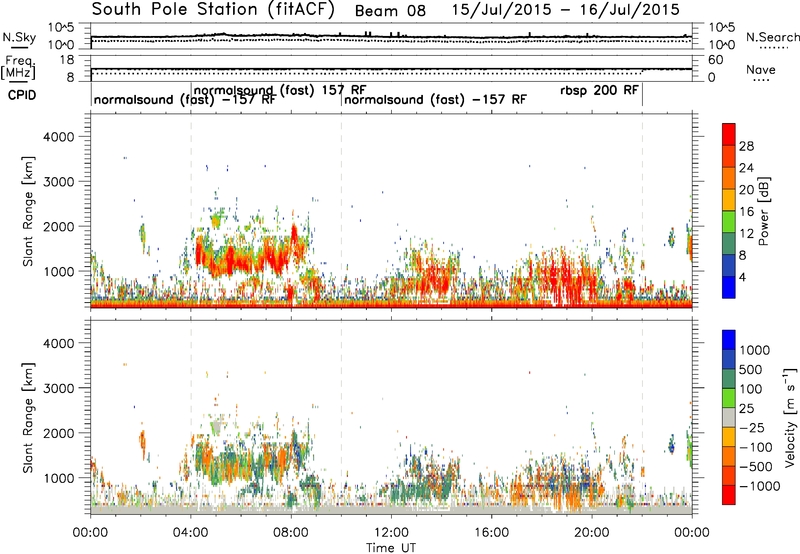Click the "20:00" time axis label

[x=592, y=533]
